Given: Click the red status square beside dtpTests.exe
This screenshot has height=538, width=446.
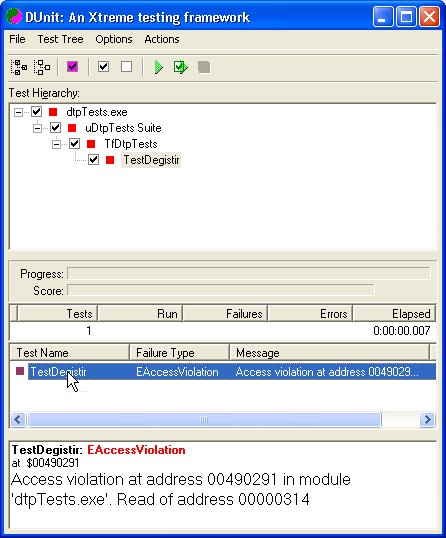Looking at the screenshot, I should click(x=53, y=112).
